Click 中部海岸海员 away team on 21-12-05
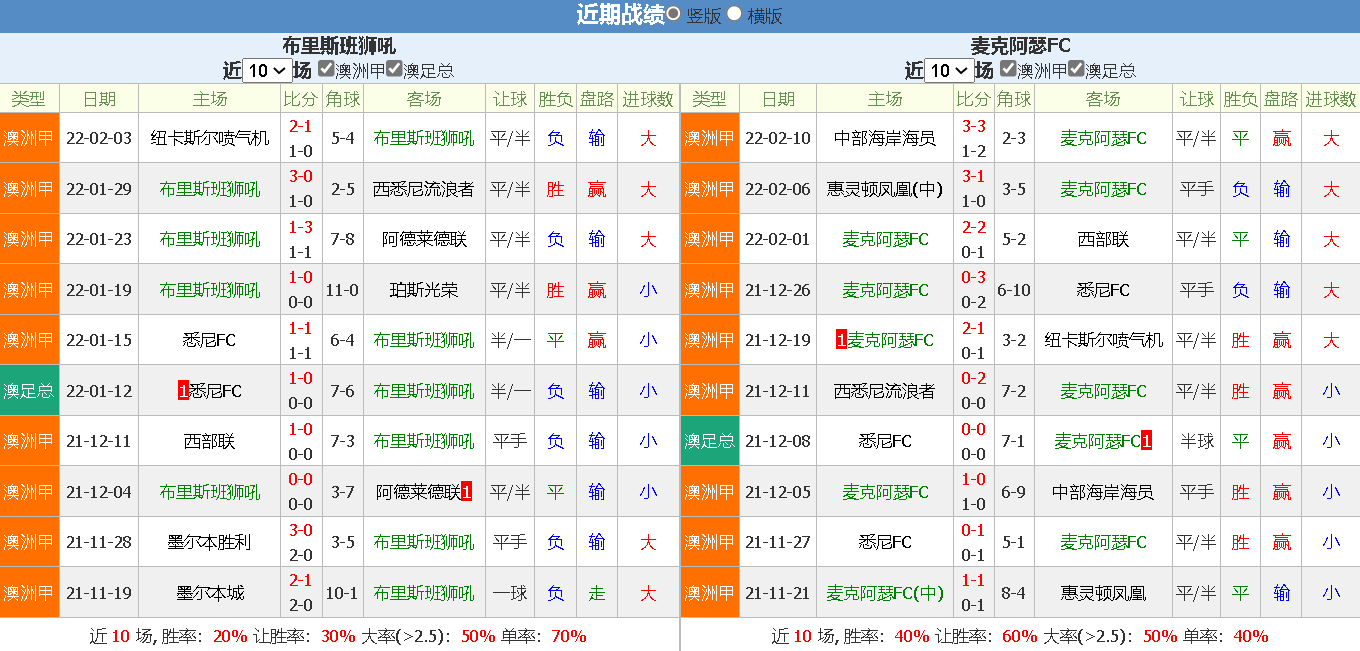This screenshot has height=651, width=1360. pos(1103,492)
